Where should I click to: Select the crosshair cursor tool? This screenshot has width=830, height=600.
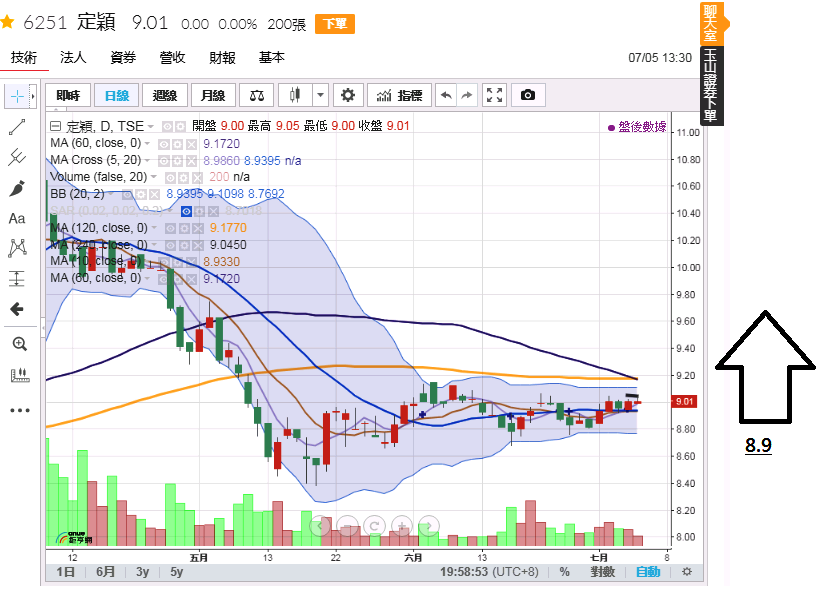click(17, 96)
